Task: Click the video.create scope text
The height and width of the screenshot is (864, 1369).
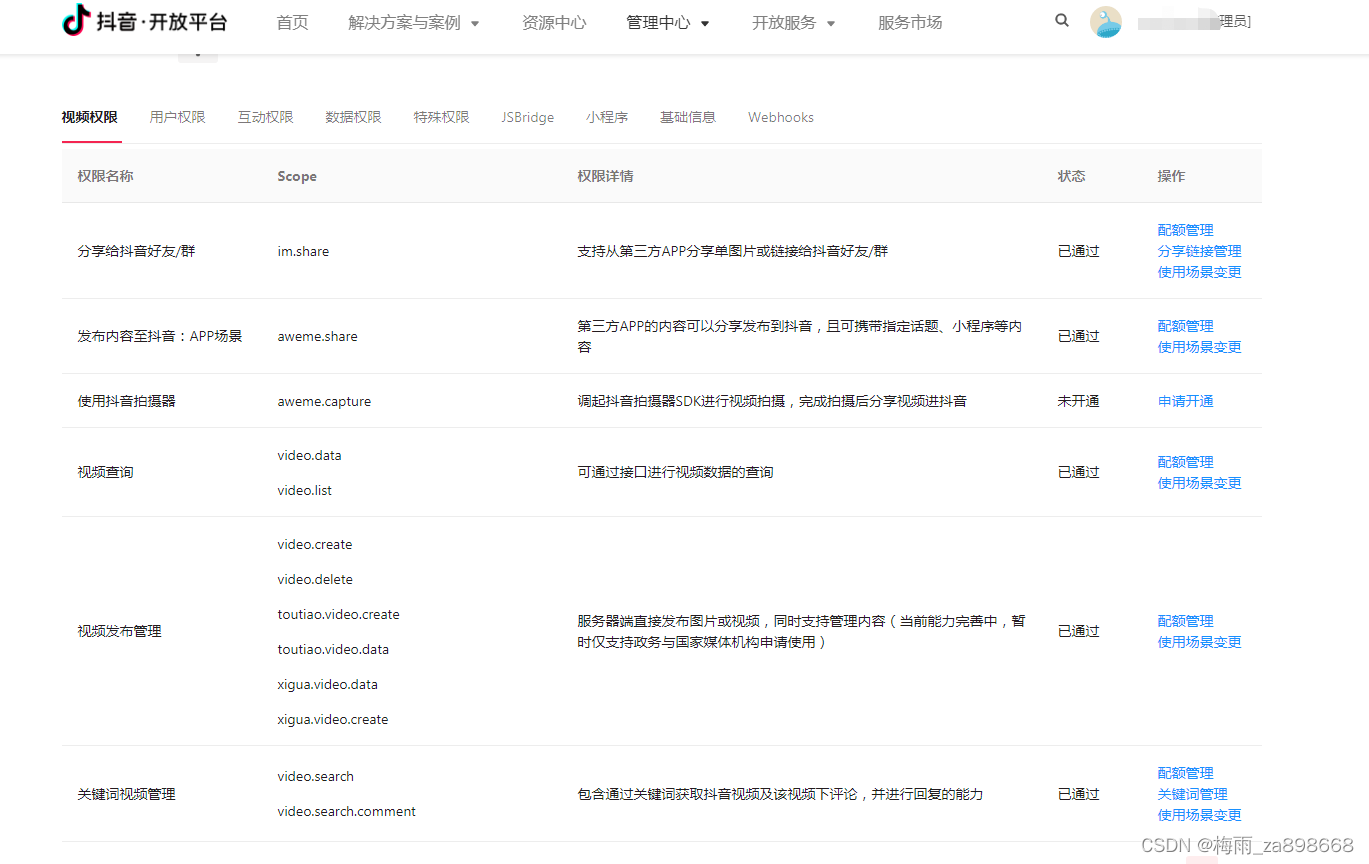Action: tap(315, 544)
